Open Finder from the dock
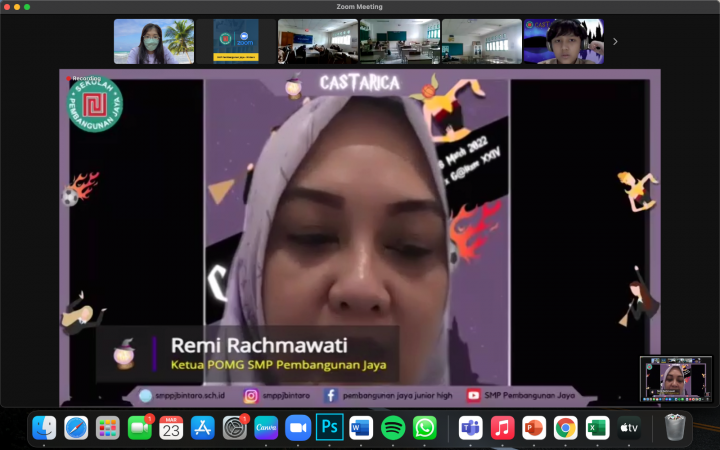 (x=44, y=428)
